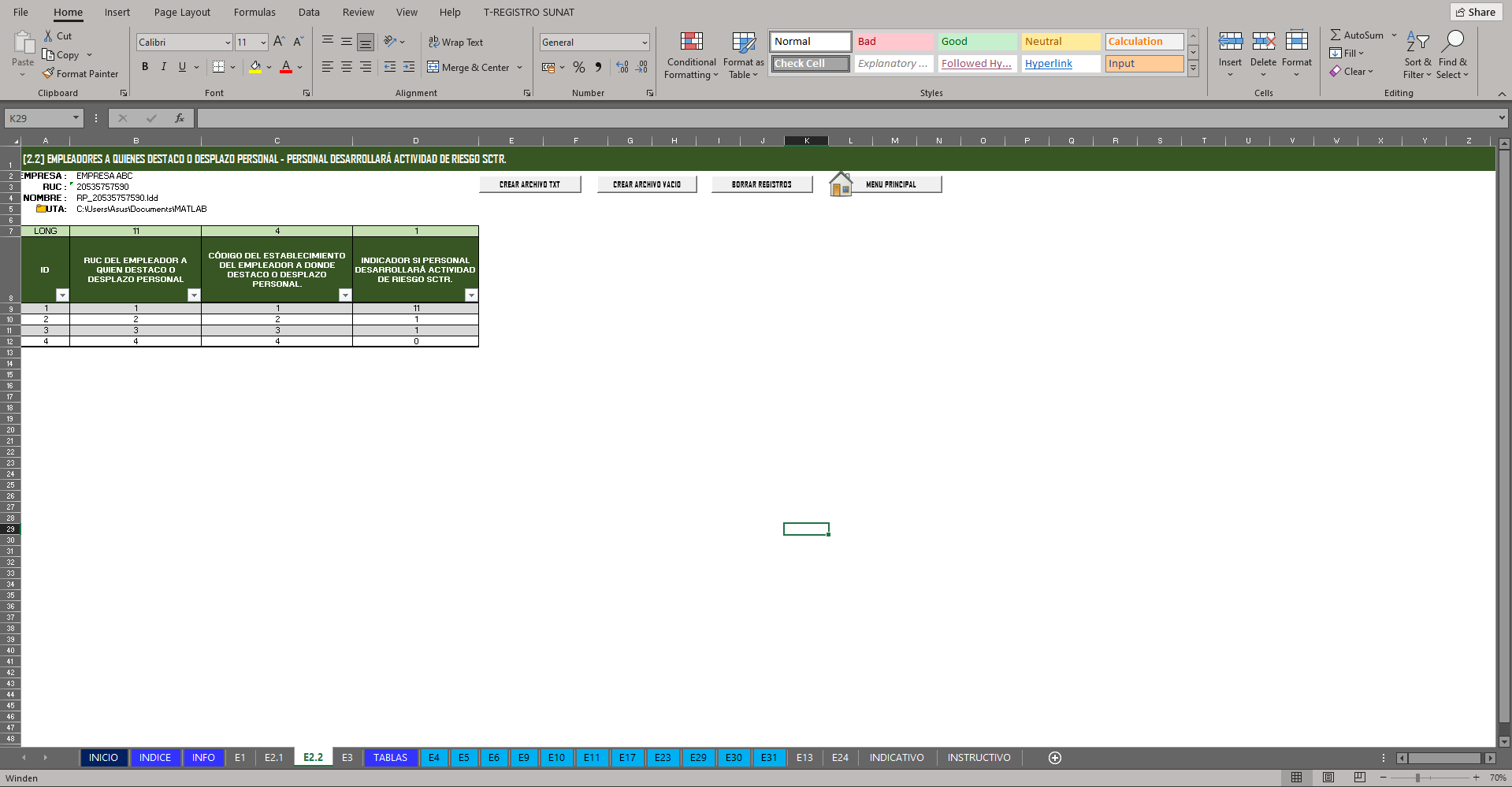Open the Page Layout tab
The height and width of the screenshot is (787, 1512).
point(182,12)
